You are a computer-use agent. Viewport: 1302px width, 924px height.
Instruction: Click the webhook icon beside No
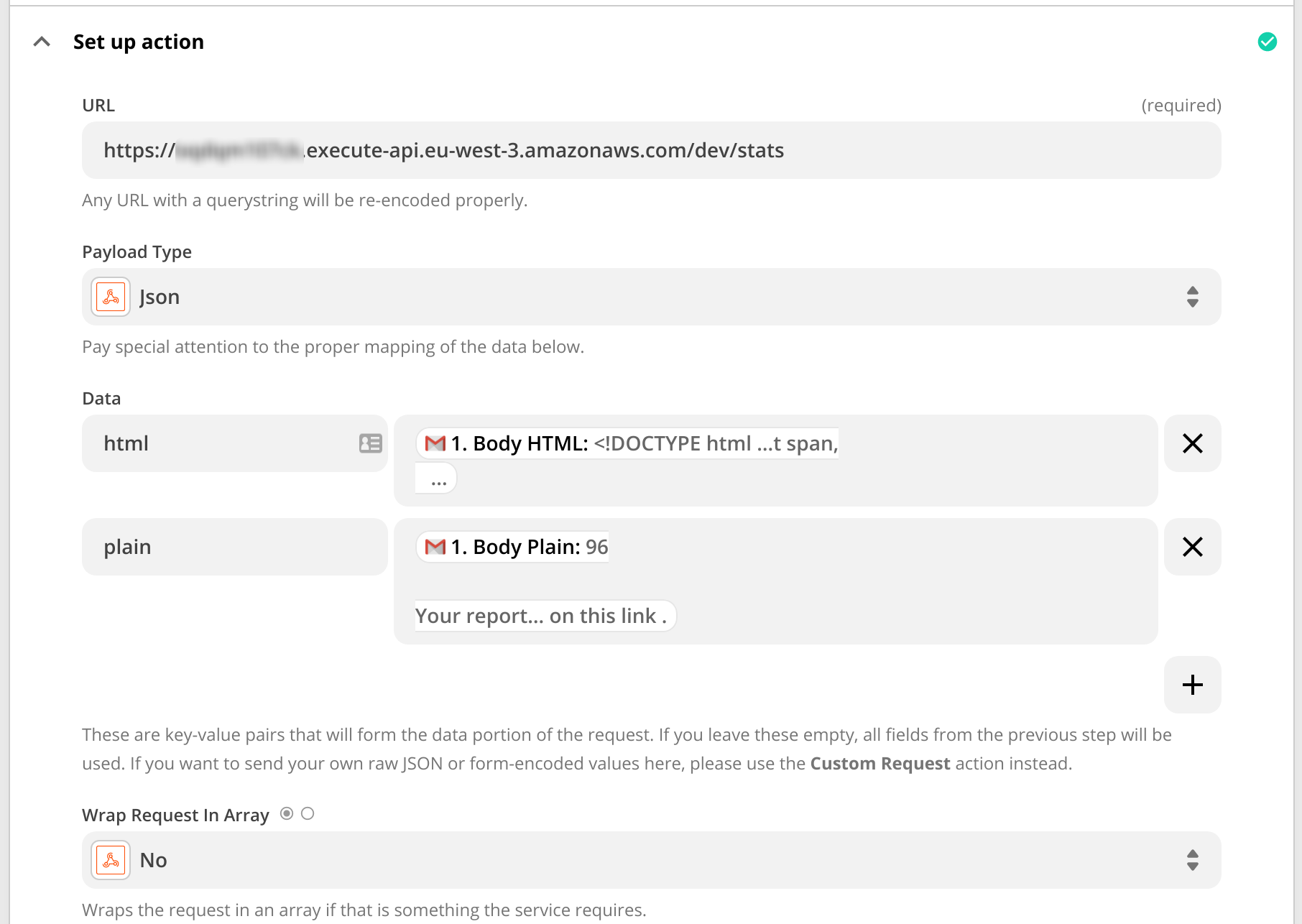tap(111, 860)
